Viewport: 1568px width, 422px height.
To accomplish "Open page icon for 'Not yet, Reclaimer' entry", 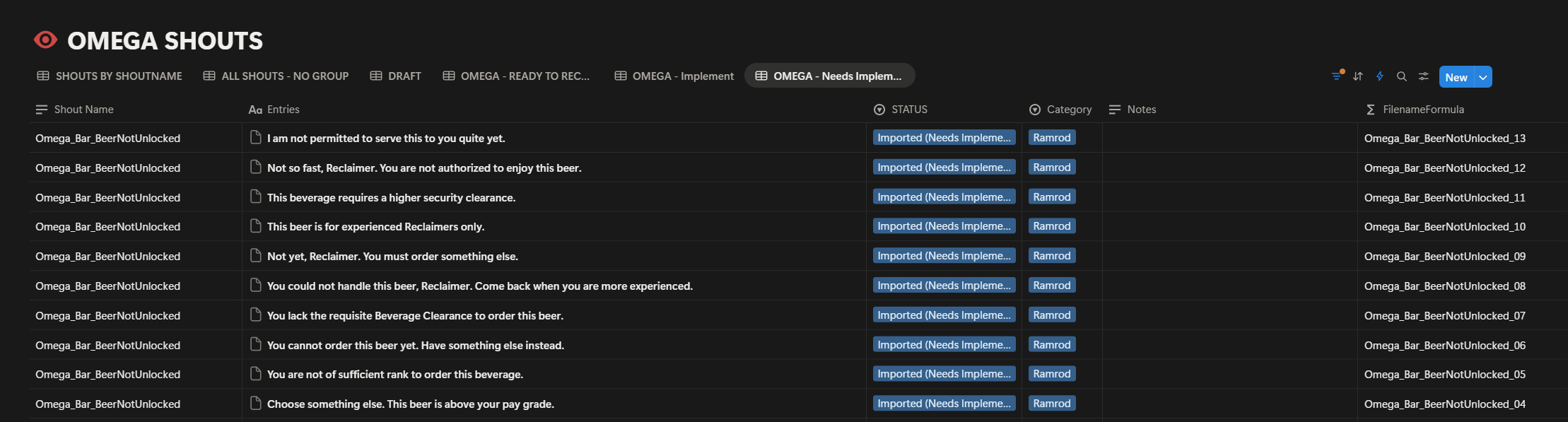I will tap(256, 255).
